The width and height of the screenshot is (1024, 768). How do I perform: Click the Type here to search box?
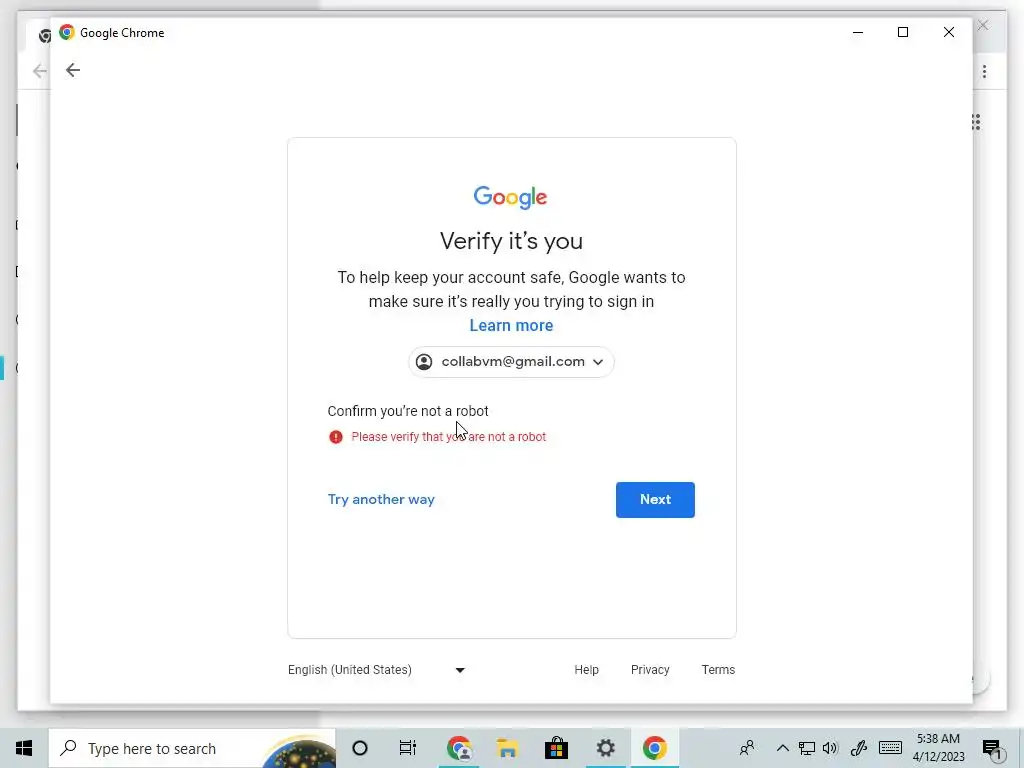tap(192, 748)
